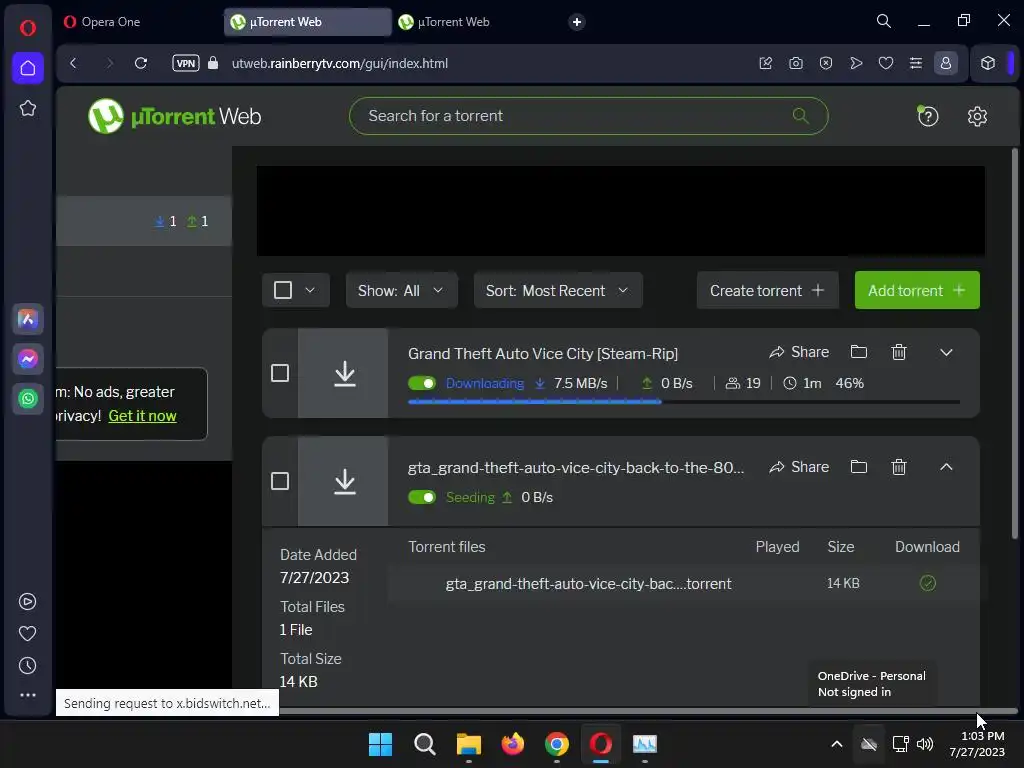Launch Firefox from the taskbar

point(513,744)
